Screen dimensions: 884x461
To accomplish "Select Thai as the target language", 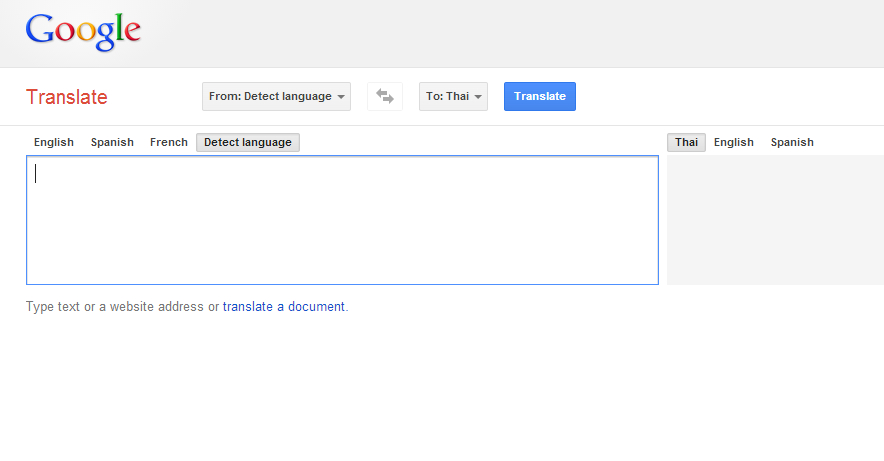I will (x=686, y=142).
